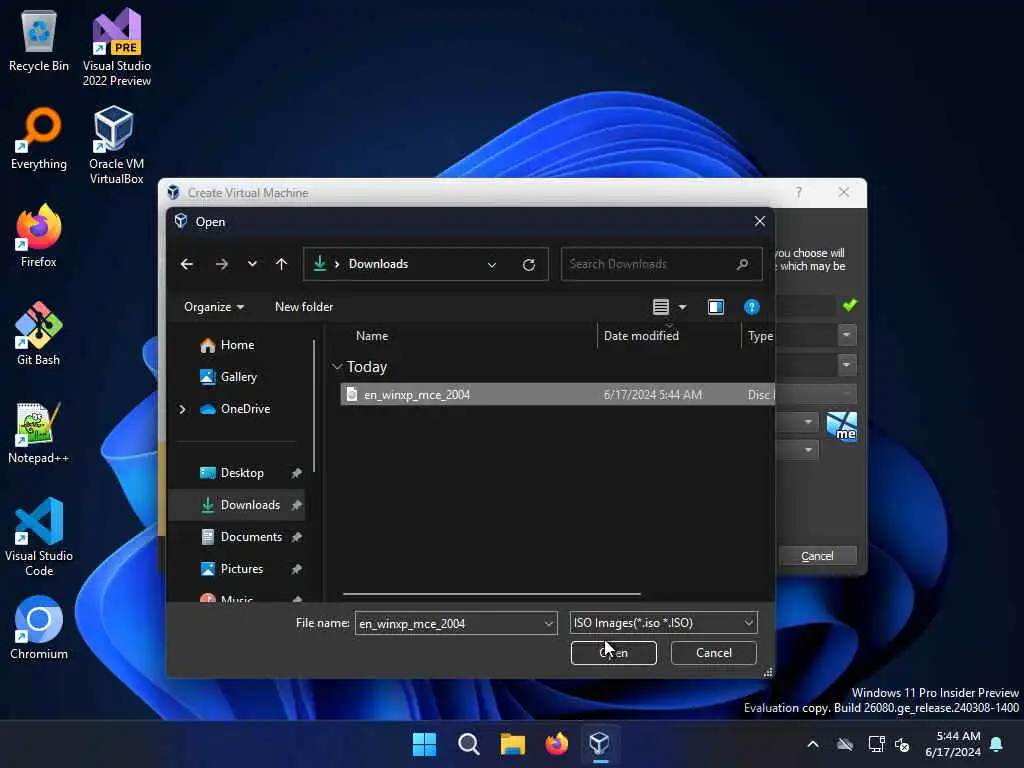Open the ISO Images file type dropdown
The width and height of the screenshot is (1024, 768).
(x=664, y=623)
